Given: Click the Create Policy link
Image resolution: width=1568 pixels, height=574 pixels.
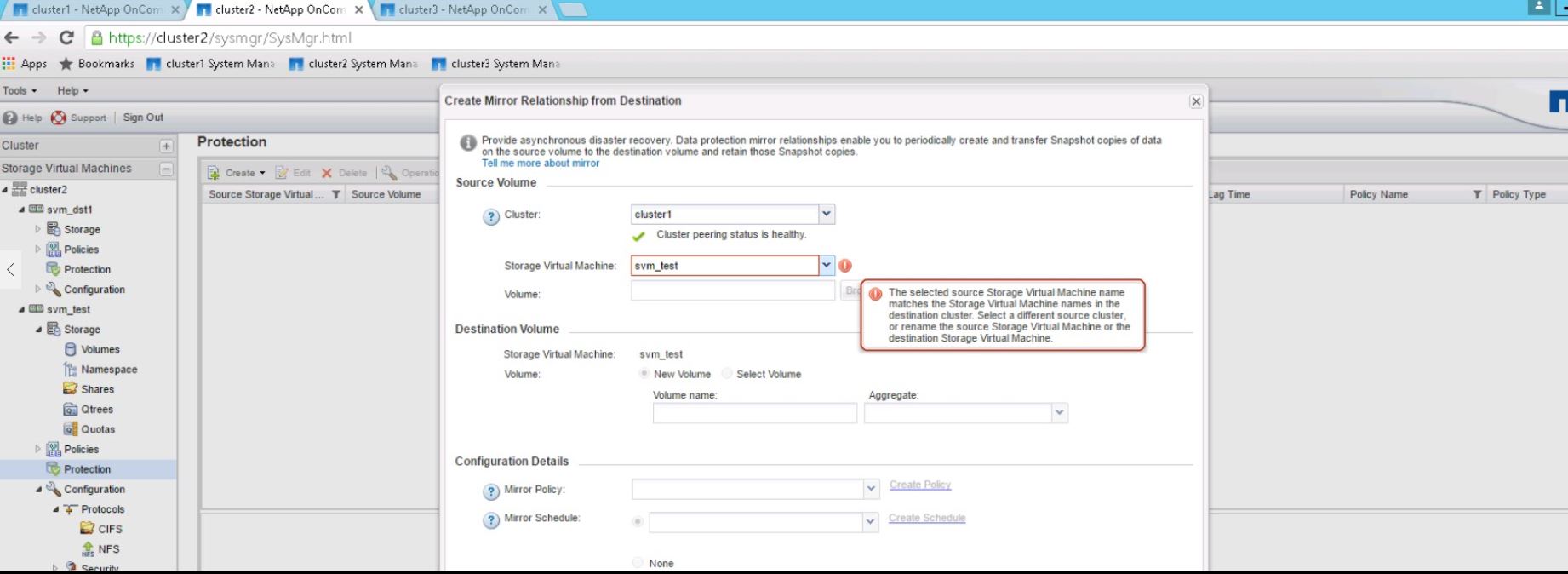Looking at the screenshot, I should pyautogui.click(x=920, y=485).
